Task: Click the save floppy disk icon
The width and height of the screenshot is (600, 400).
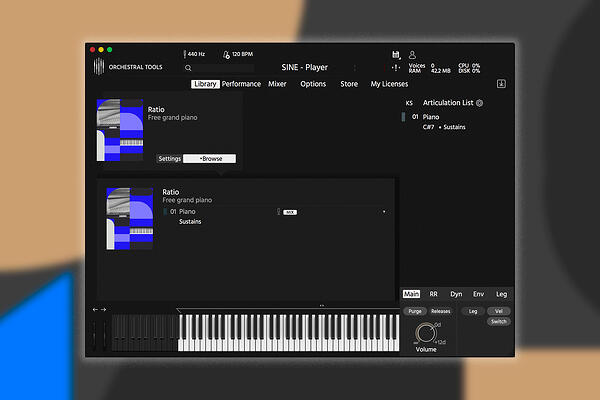Action: [396, 55]
